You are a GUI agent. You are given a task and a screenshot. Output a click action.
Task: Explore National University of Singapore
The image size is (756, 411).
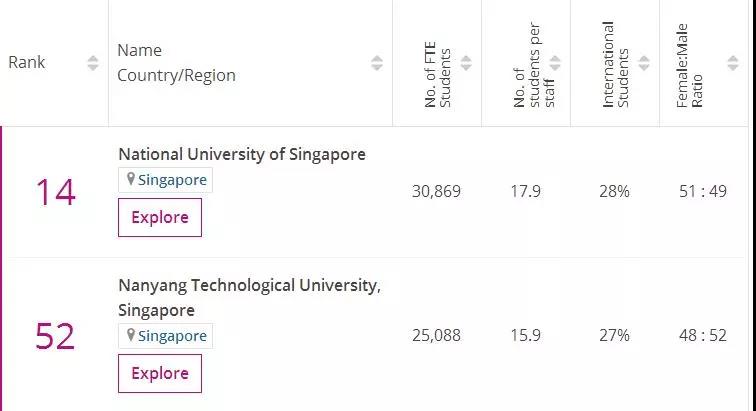click(160, 217)
